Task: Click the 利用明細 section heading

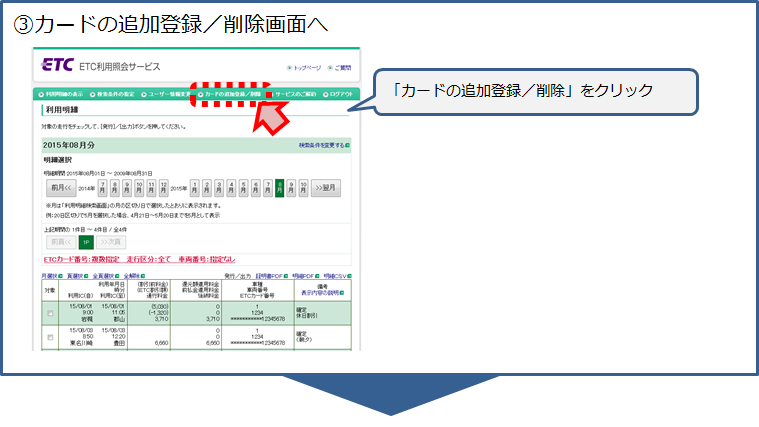Action: (x=62, y=110)
